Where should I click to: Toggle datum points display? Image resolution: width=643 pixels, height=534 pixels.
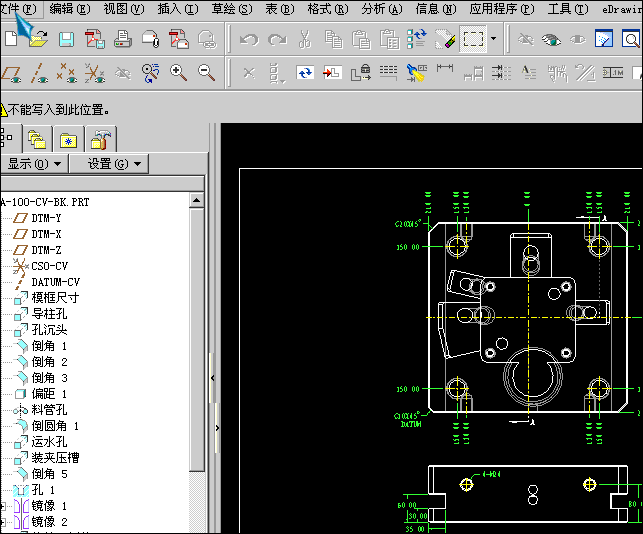coord(67,74)
